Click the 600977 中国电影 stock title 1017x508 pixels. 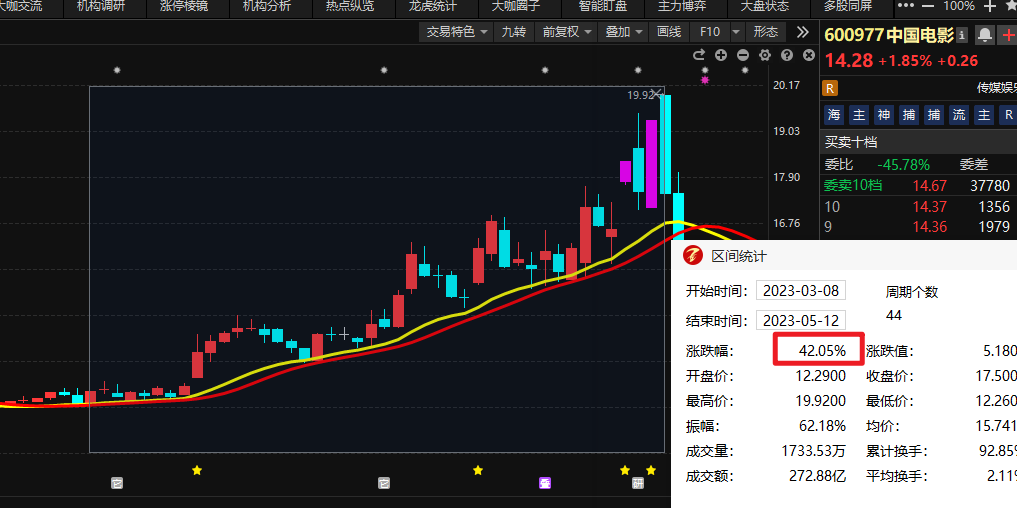pos(889,35)
